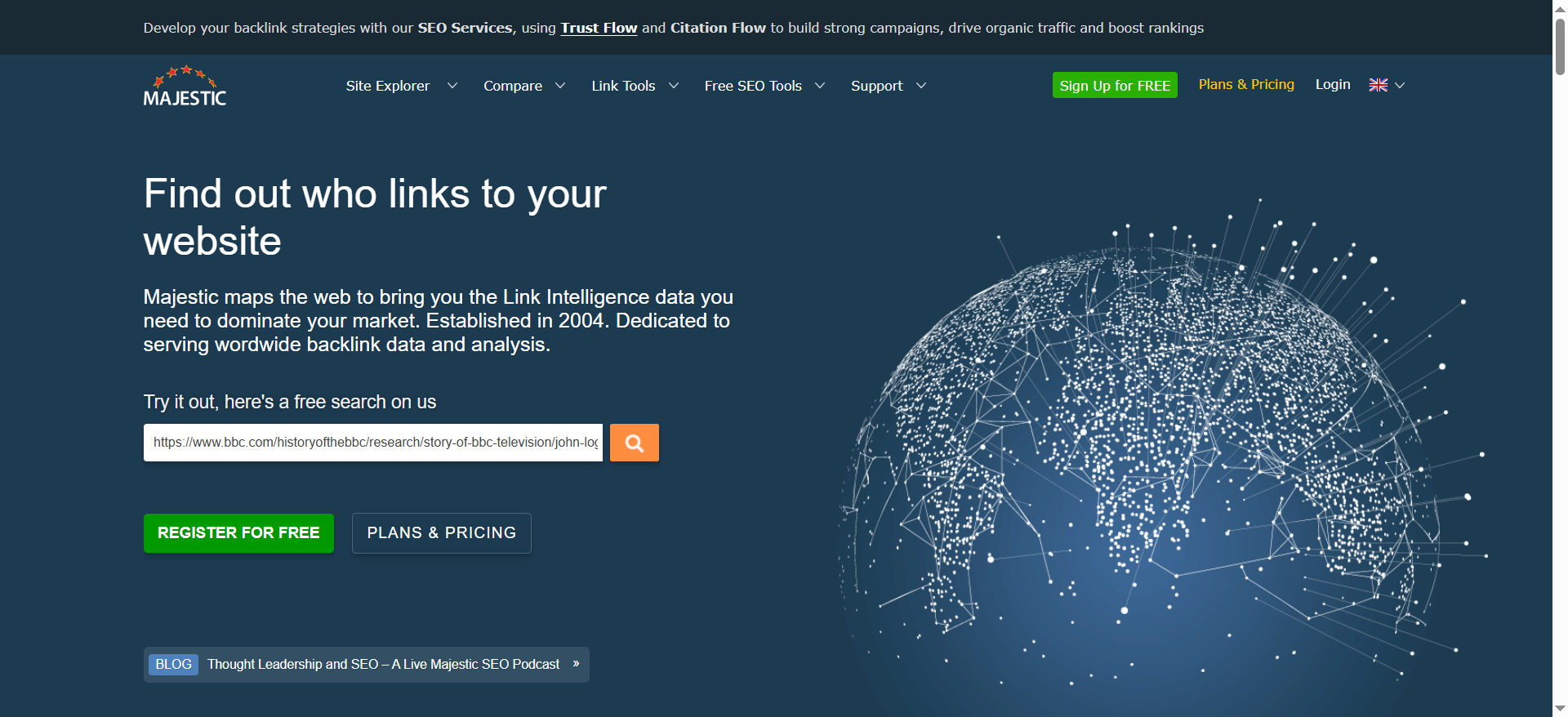Click REGISTER FOR FREE button
Screen dimensions: 1568x717
238,533
